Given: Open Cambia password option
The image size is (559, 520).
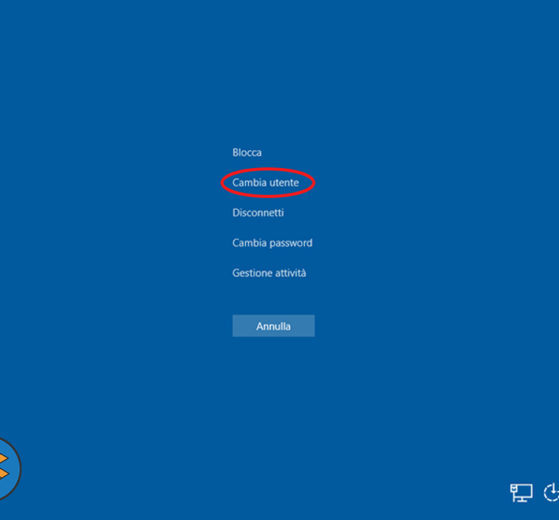Looking at the screenshot, I should (x=272, y=243).
